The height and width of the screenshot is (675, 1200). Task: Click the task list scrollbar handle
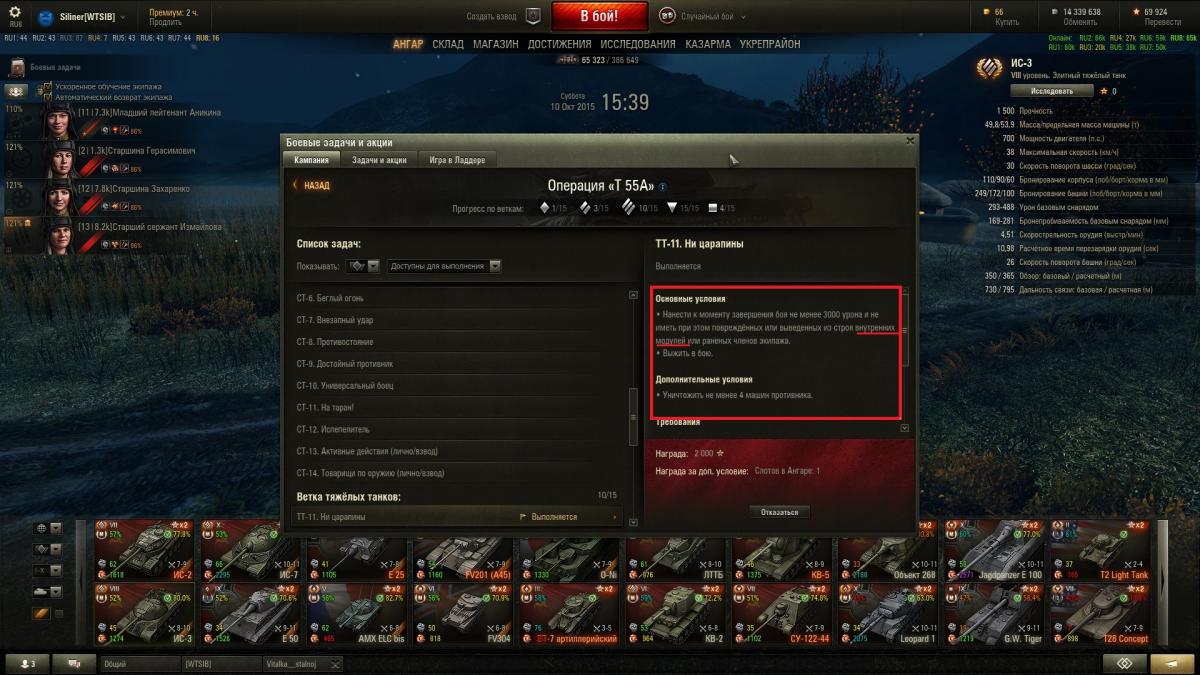coord(632,417)
